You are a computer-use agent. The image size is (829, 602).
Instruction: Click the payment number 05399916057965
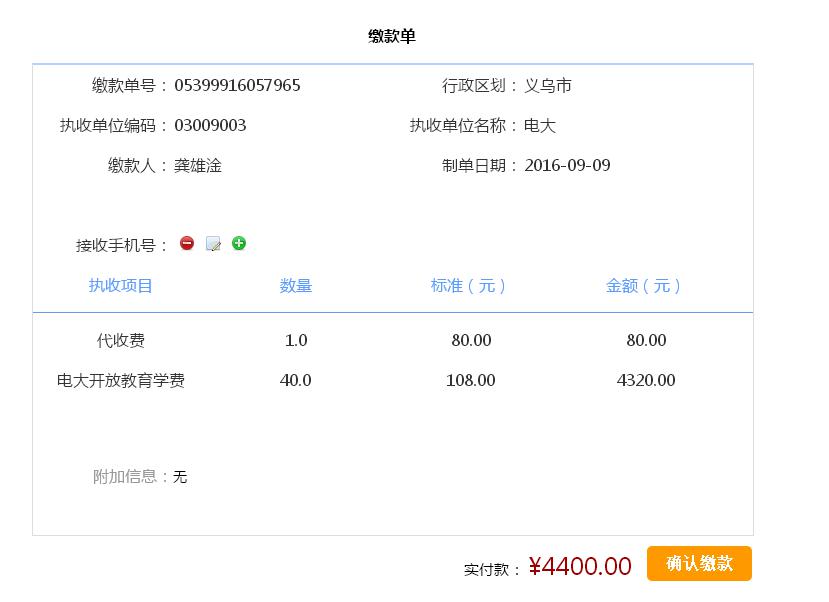(237, 86)
